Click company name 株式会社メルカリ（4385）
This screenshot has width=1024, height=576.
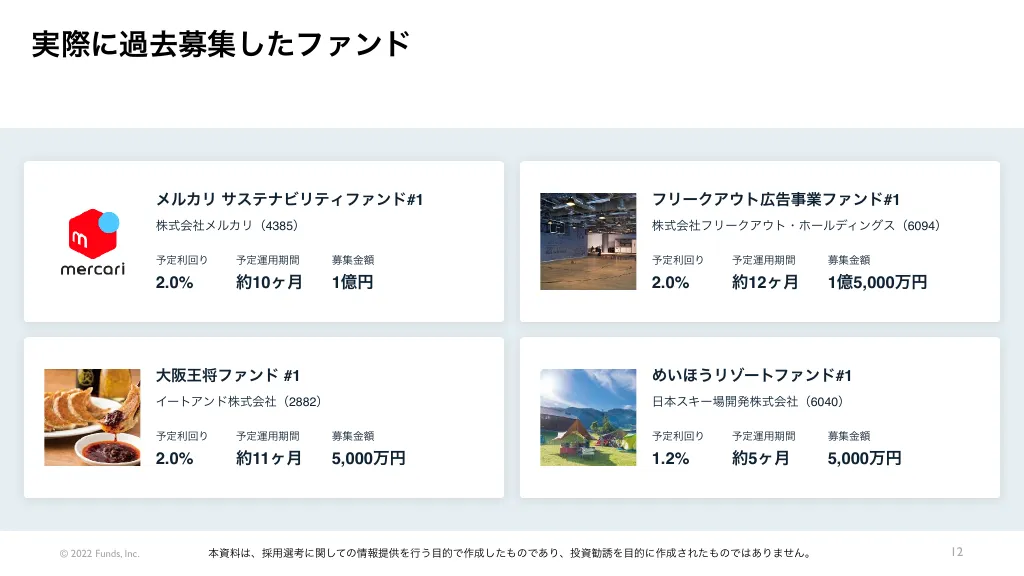(x=227, y=225)
